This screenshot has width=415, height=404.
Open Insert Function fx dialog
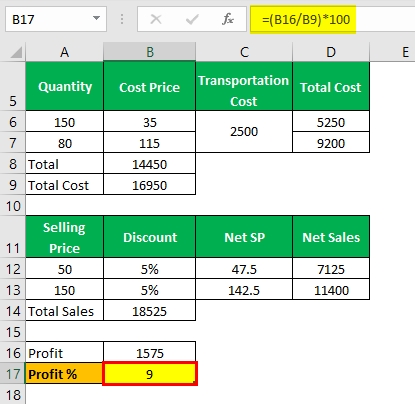pyautogui.click(x=228, y=19)
